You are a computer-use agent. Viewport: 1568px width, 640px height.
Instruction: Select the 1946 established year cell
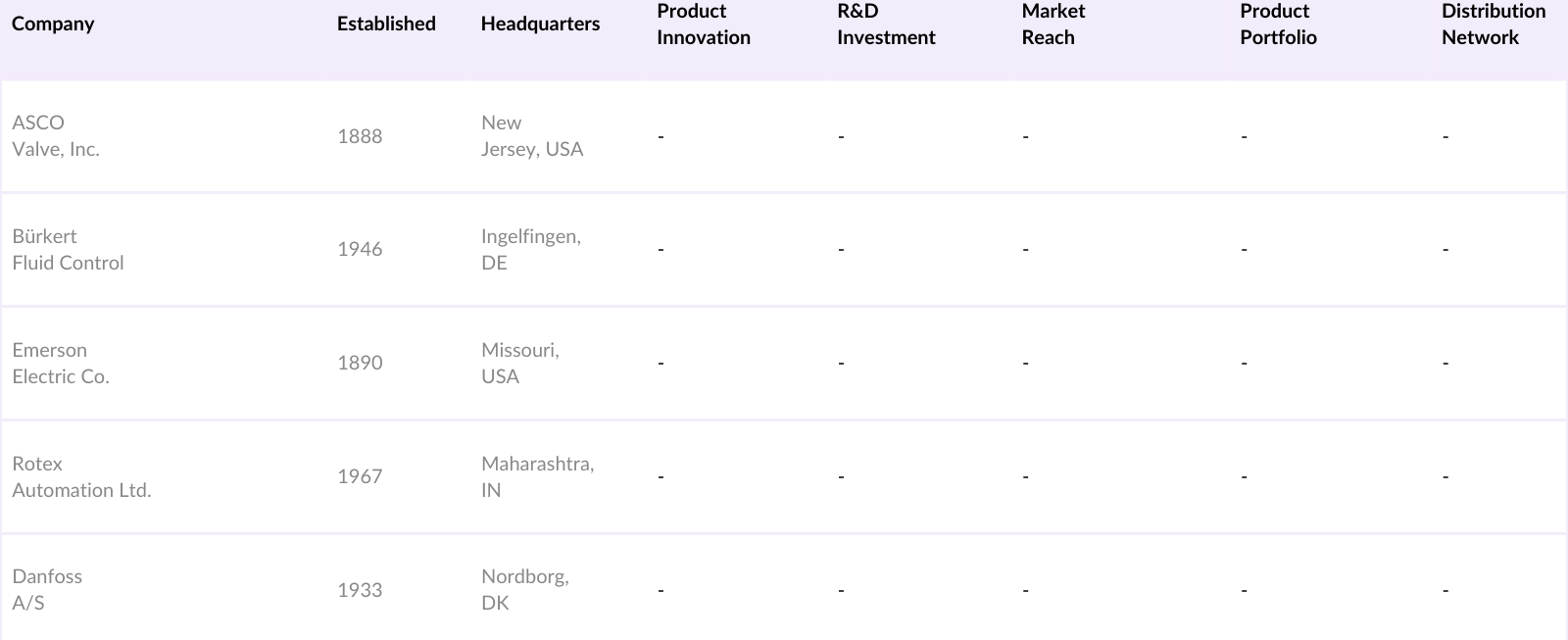pos(360,249)
